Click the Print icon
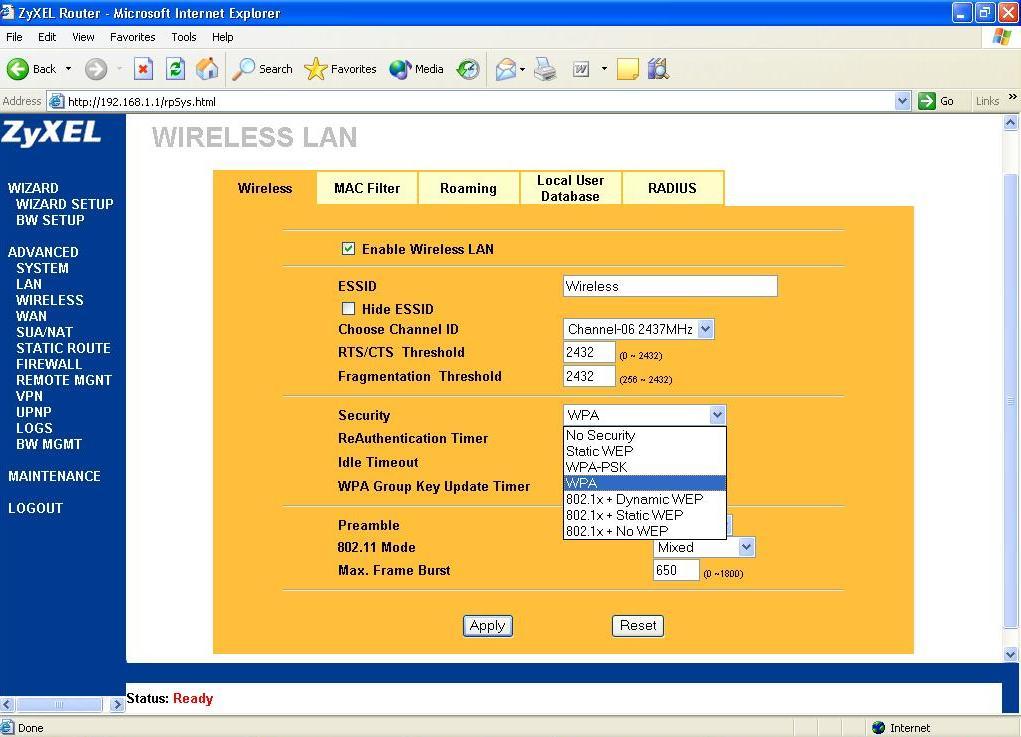 click(x=545, y=68)
